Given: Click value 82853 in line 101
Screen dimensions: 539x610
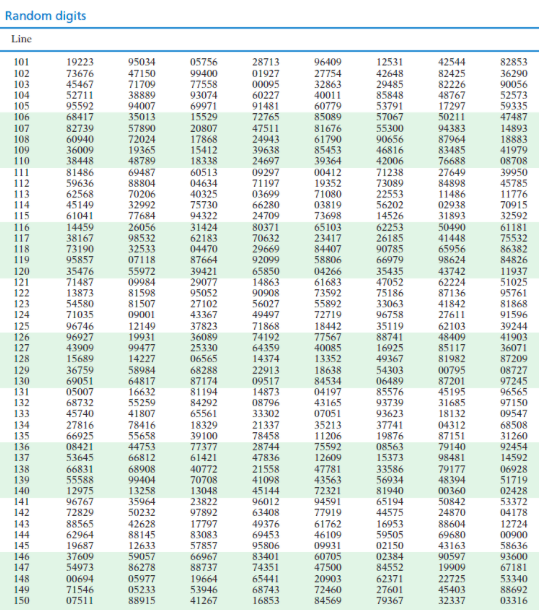Looking at the screenshot, I should 514,62.
